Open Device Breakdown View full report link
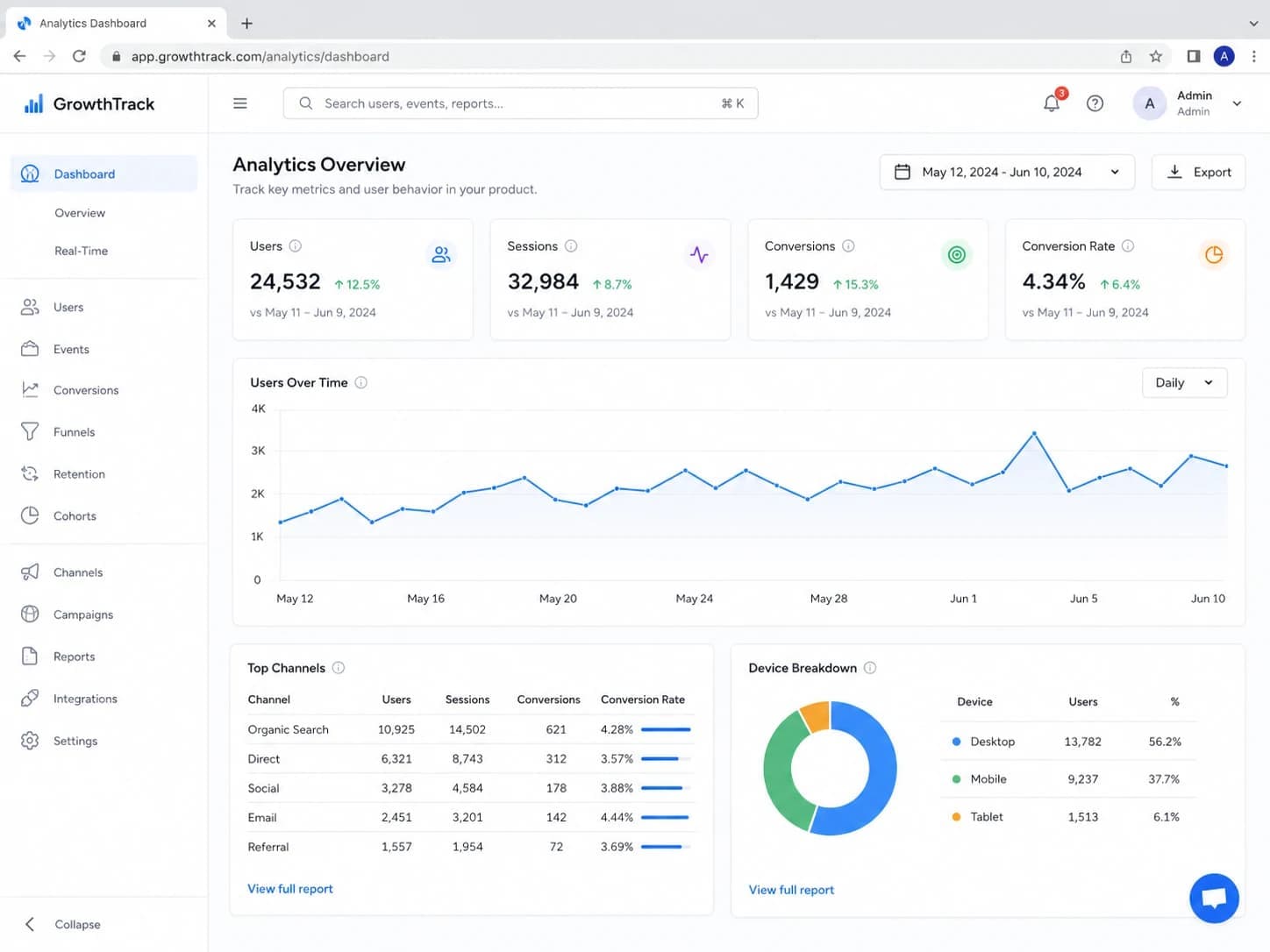This screenshot has height=952, width=1270. [x=791, y=890]
